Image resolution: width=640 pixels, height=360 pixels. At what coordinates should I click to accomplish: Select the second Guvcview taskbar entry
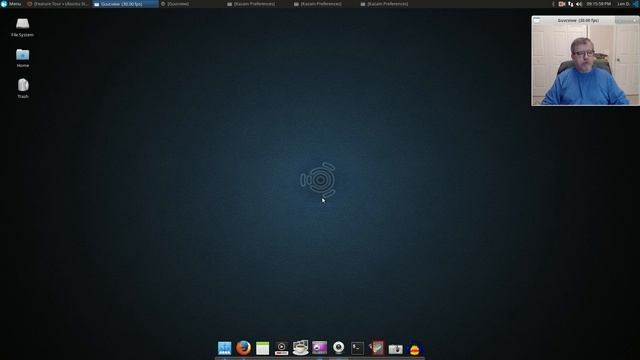click(191, 4)
